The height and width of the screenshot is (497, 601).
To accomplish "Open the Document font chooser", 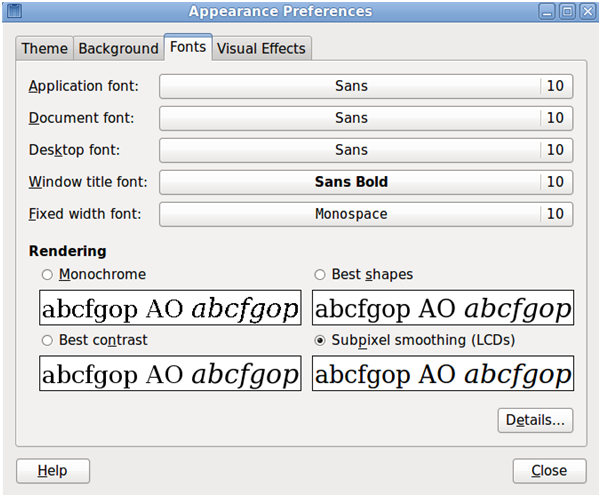I will point(366,118).
